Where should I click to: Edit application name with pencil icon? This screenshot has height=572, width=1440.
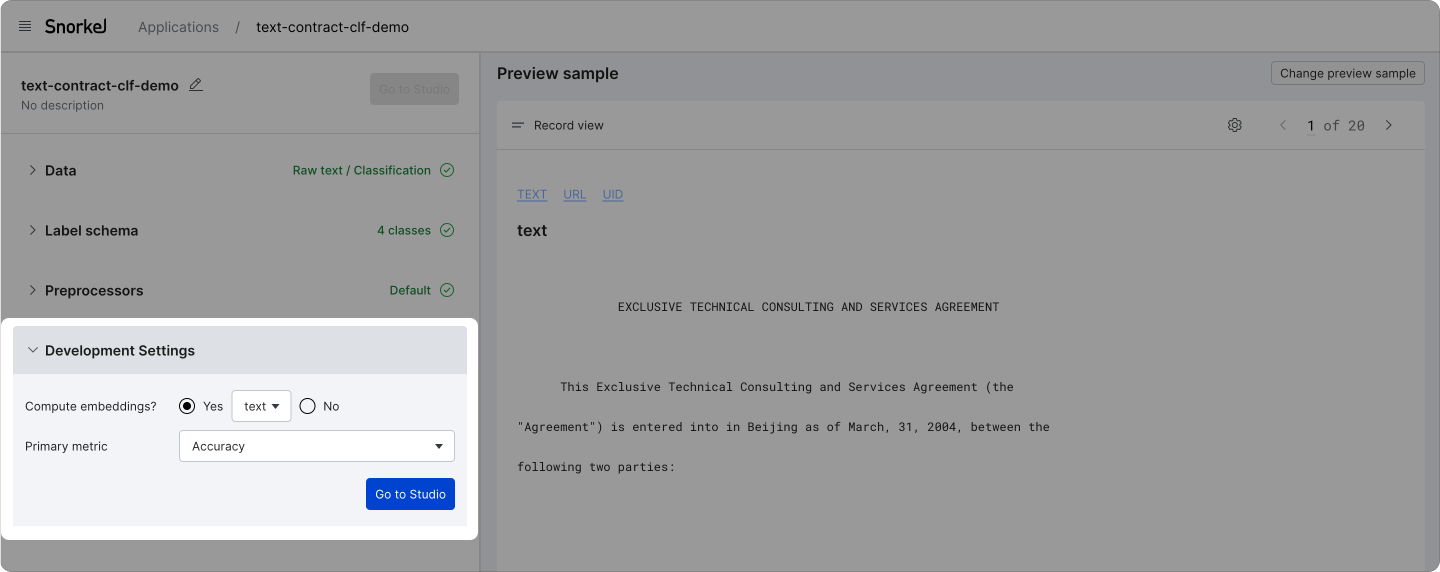click(196, 85)
